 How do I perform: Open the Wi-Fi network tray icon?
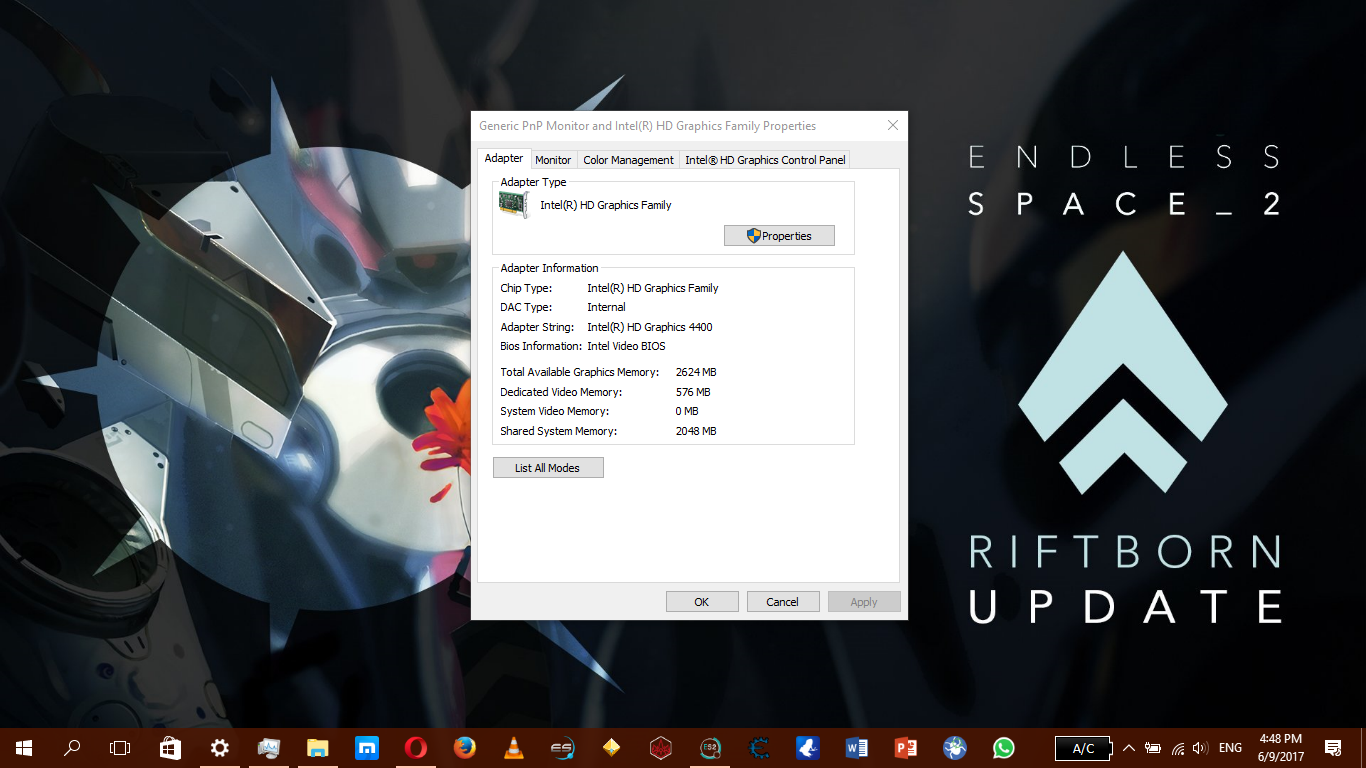1177,748
